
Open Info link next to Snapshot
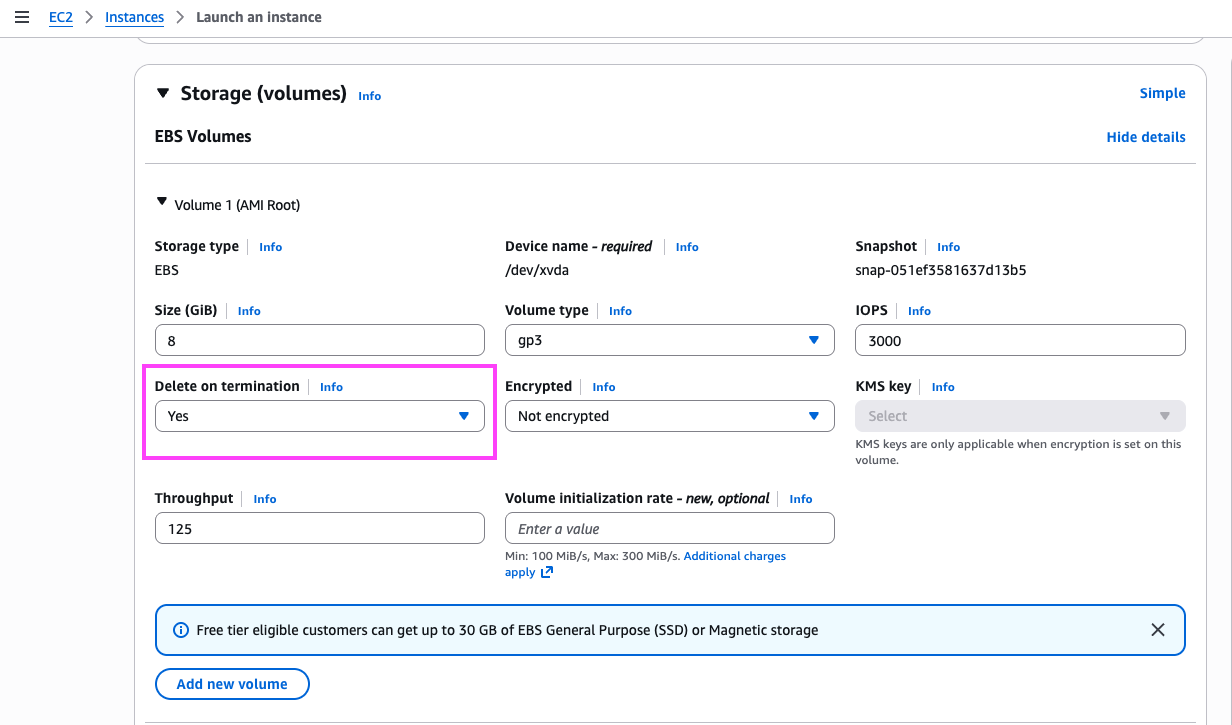pos(948,247)
